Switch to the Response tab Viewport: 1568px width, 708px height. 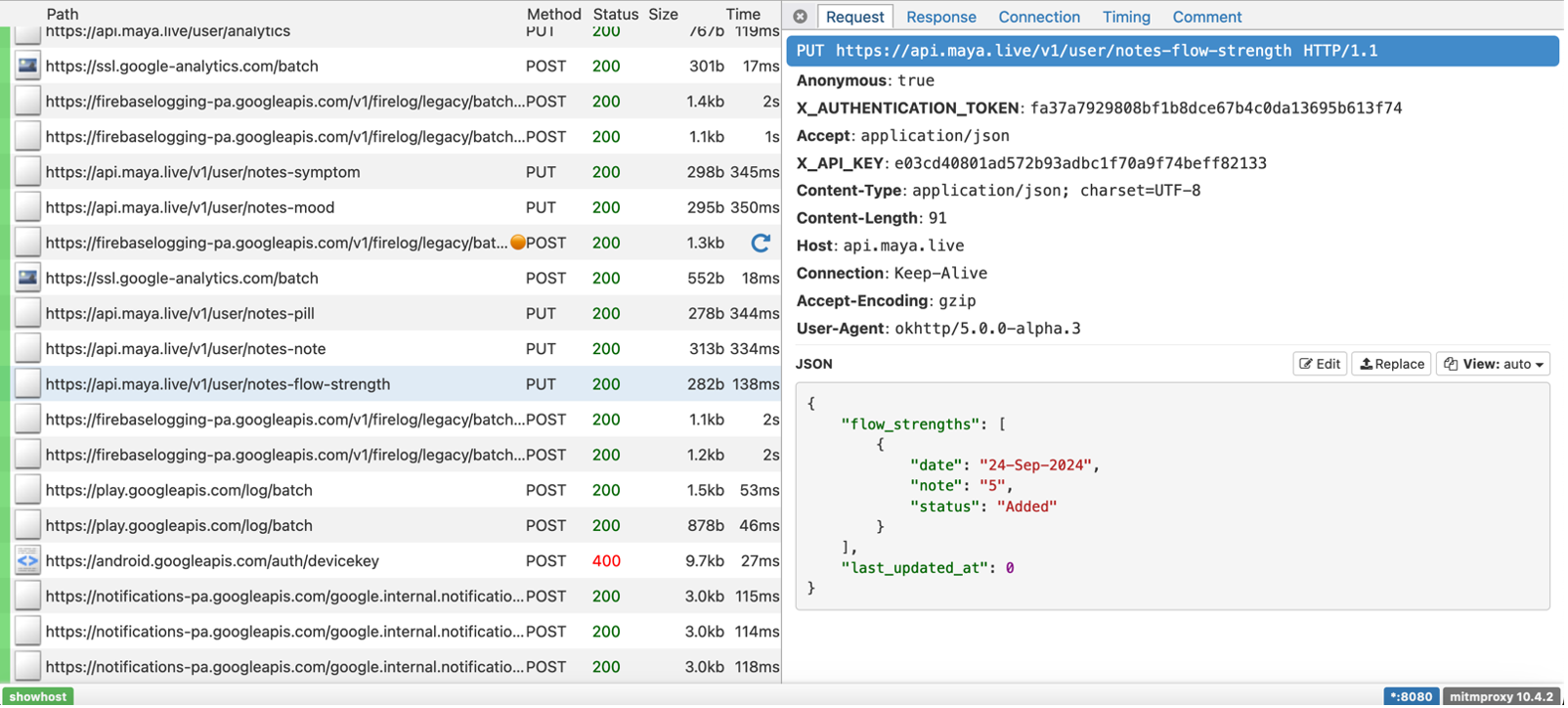tap(940, 17)
